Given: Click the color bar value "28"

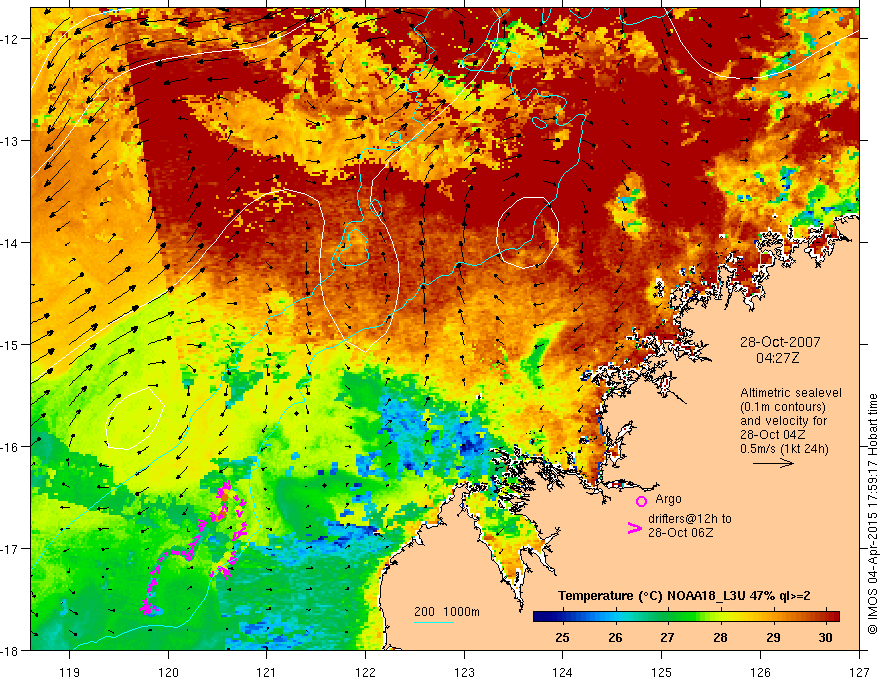Looking at the screenshot, I should click(720, 637).
